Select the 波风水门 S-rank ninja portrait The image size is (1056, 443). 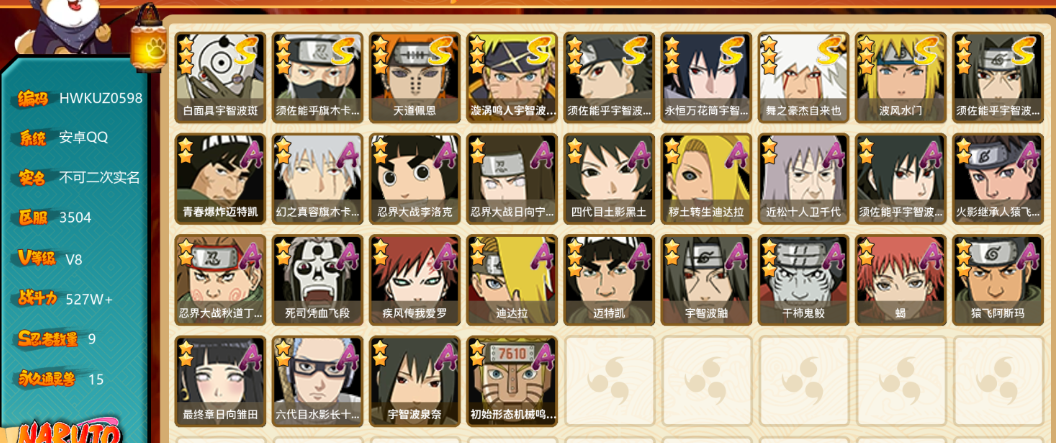[x=901, y=78]
